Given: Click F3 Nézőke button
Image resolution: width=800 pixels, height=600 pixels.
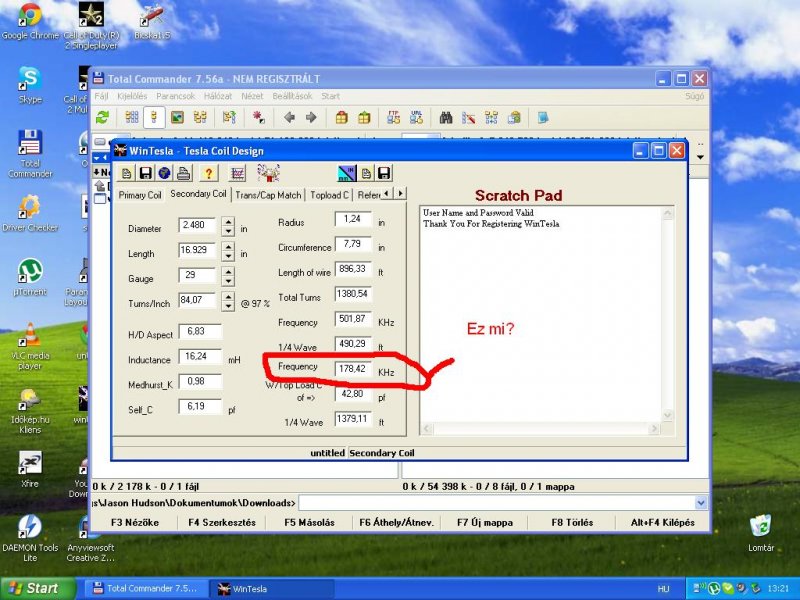Looking at the screenshot, I should (135, 522).
